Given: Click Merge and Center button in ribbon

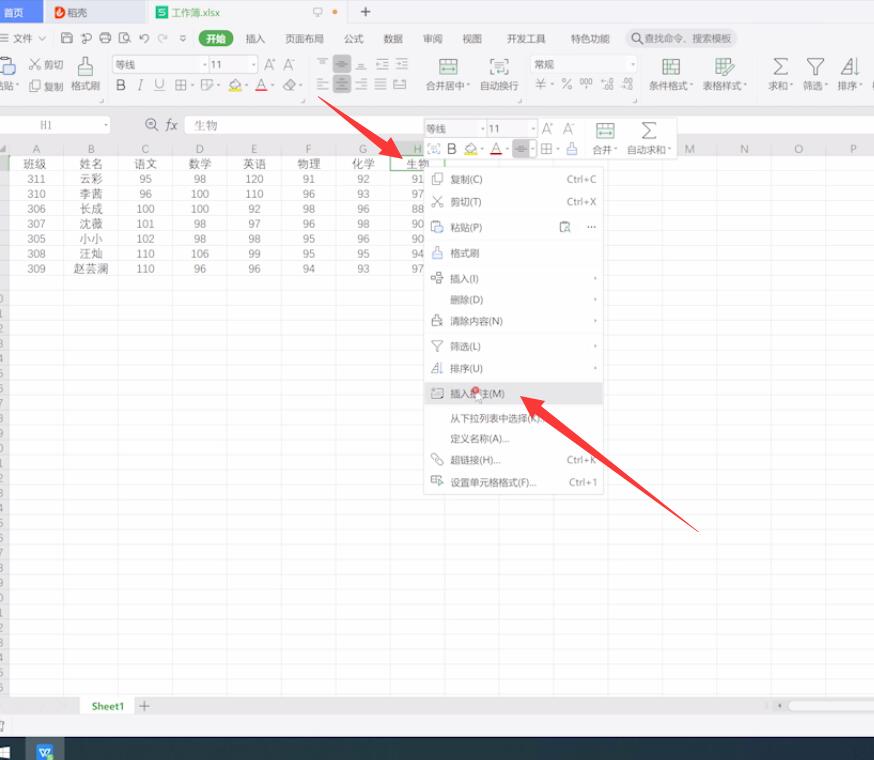Looking at the screenshot, I should pos(448,74).
